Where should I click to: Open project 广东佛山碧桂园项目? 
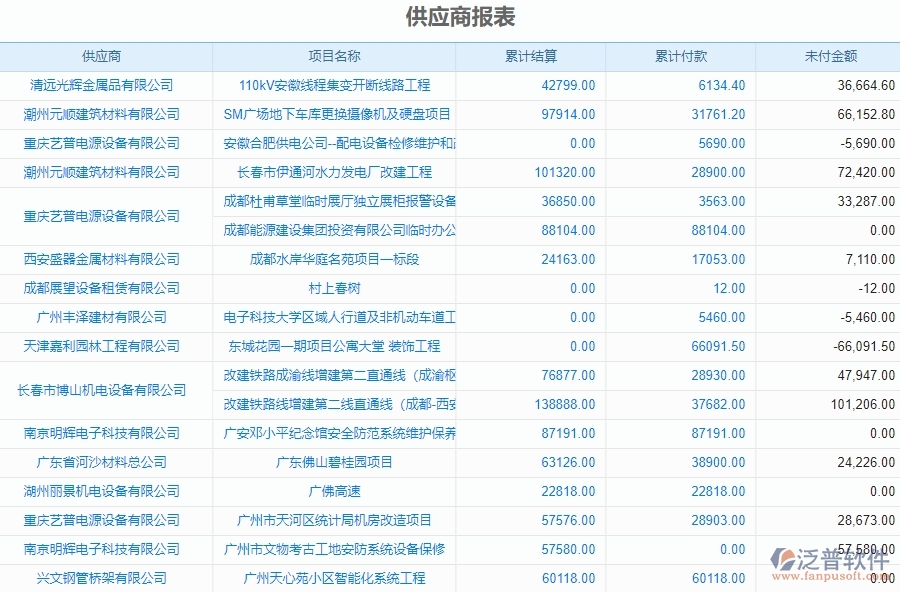point(335,462)
